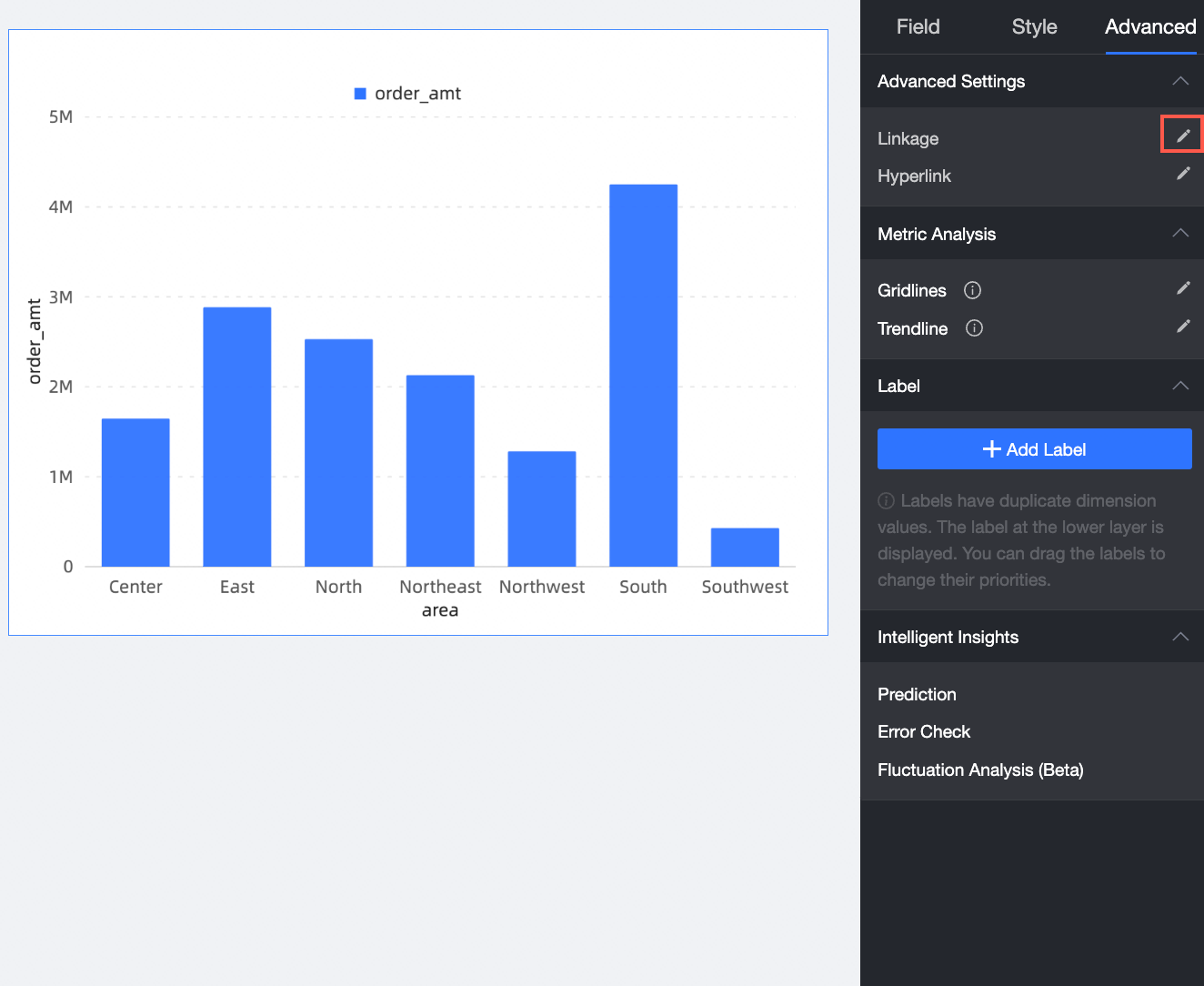Select the Center bar in chart
Image resolution: width=1204 pixels, height=986 pixels.
135,492
